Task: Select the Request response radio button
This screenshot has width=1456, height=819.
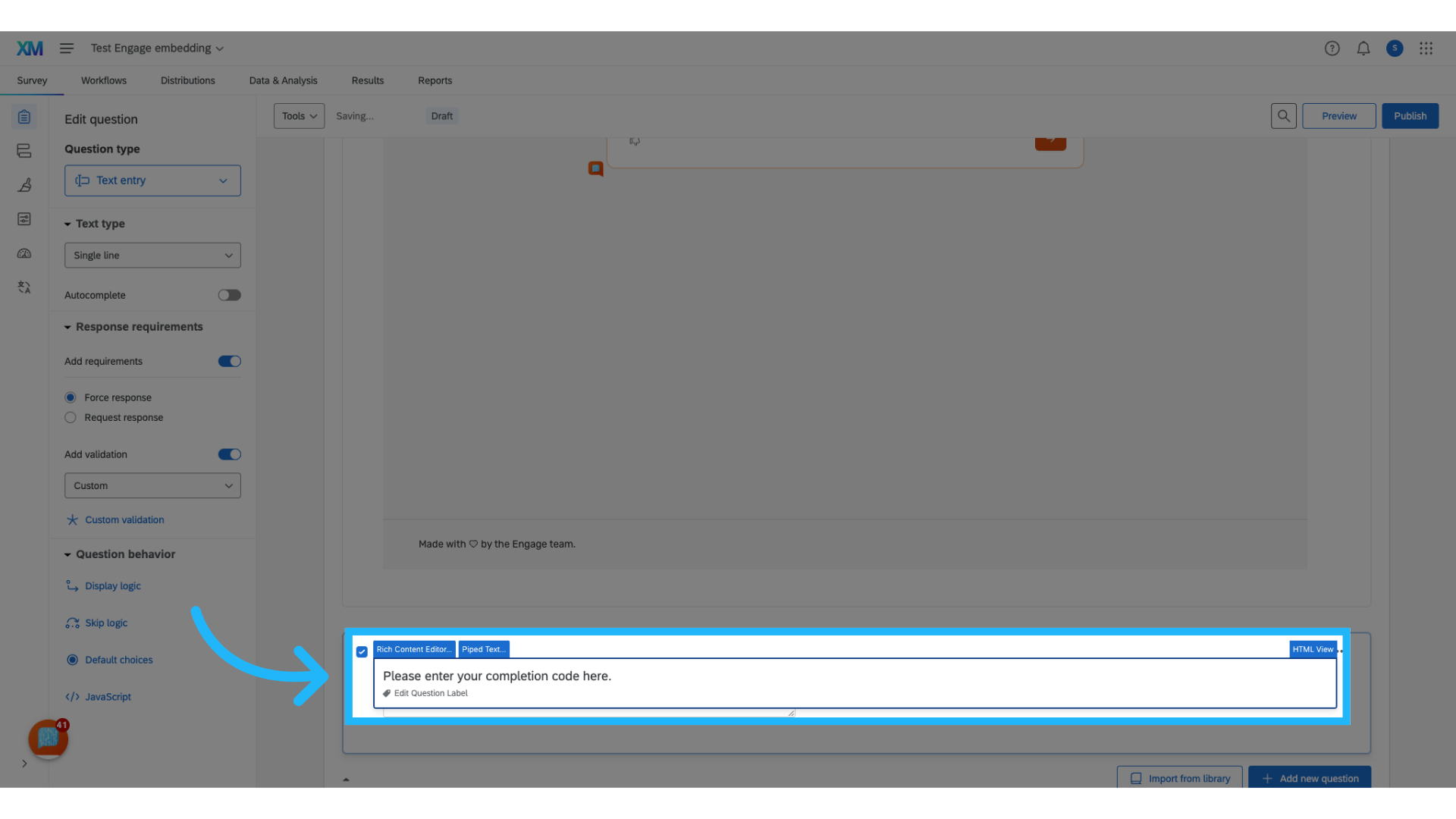Action: point(71,417)
